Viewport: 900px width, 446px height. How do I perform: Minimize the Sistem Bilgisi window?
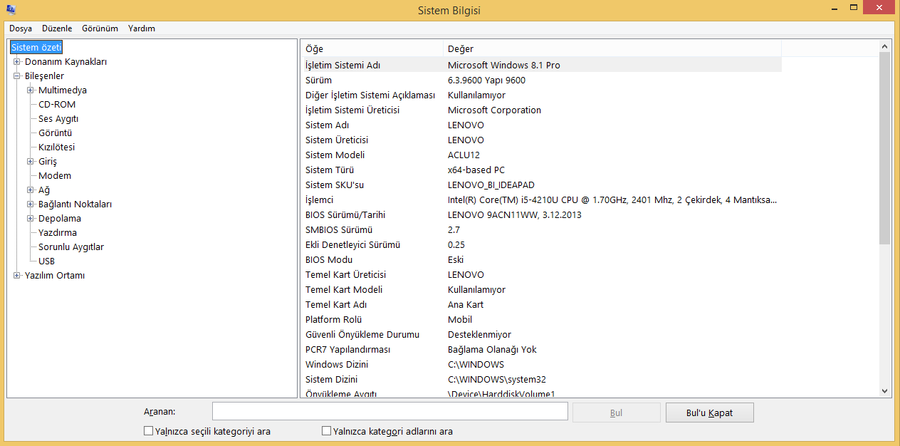(x=835, y=7)
